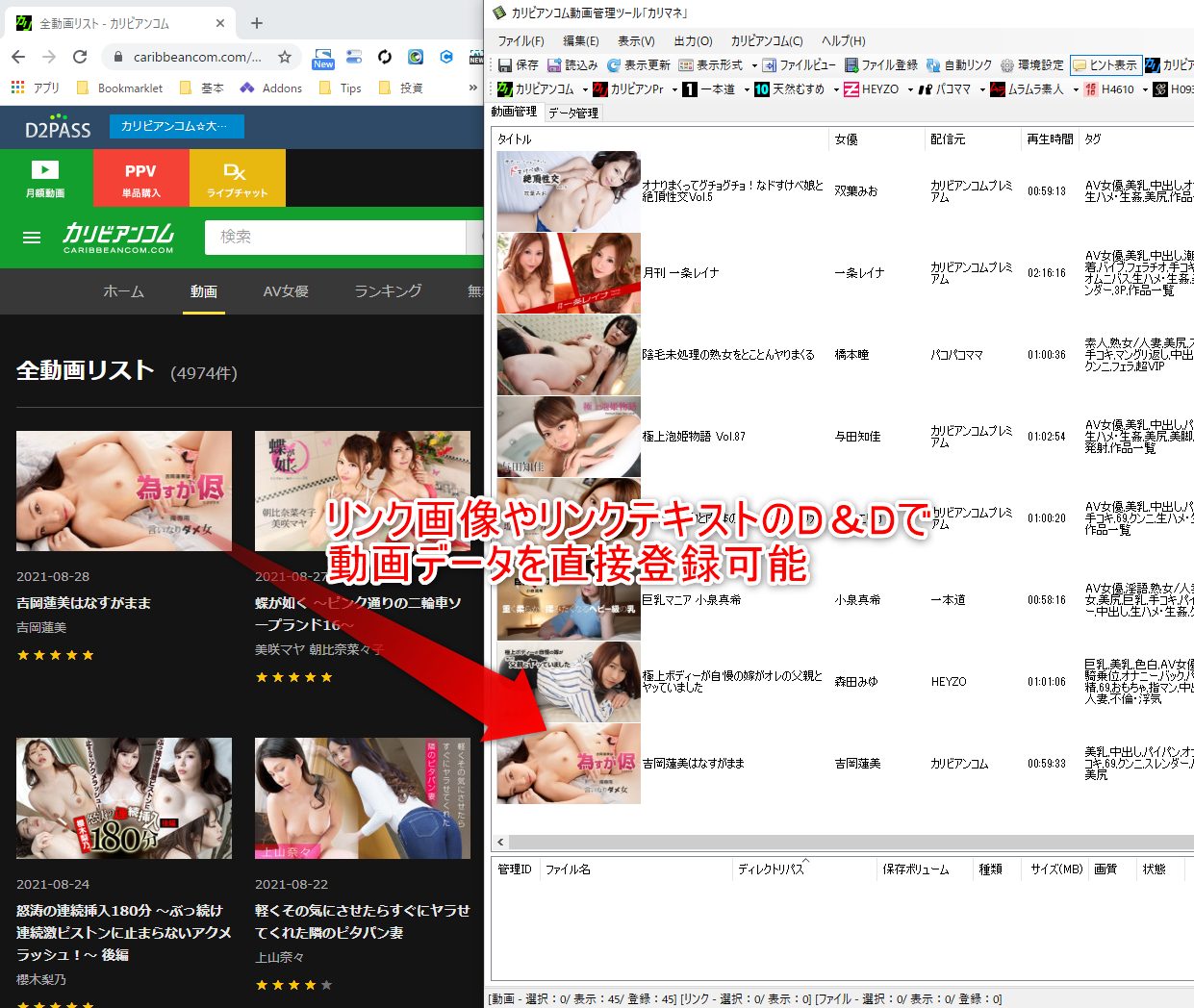This screenshot has height=1008, width=1194.
Task: Click the 一本道 site icon
Action: coord(690,89)
